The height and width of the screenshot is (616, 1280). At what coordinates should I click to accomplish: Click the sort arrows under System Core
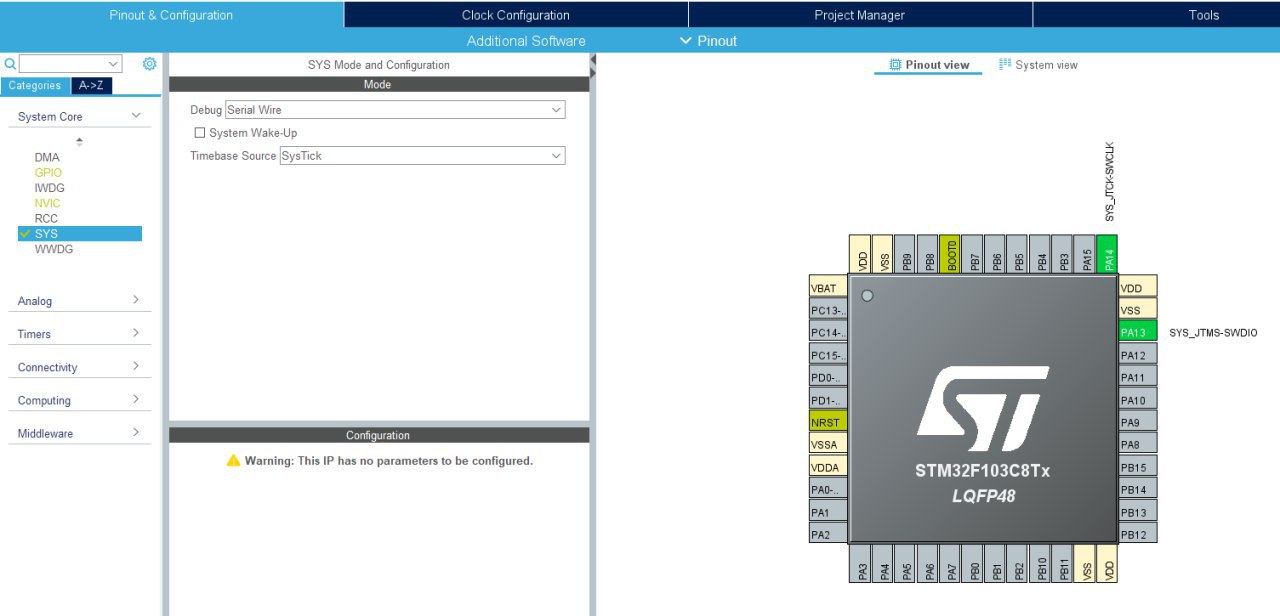tap(79, 141)
